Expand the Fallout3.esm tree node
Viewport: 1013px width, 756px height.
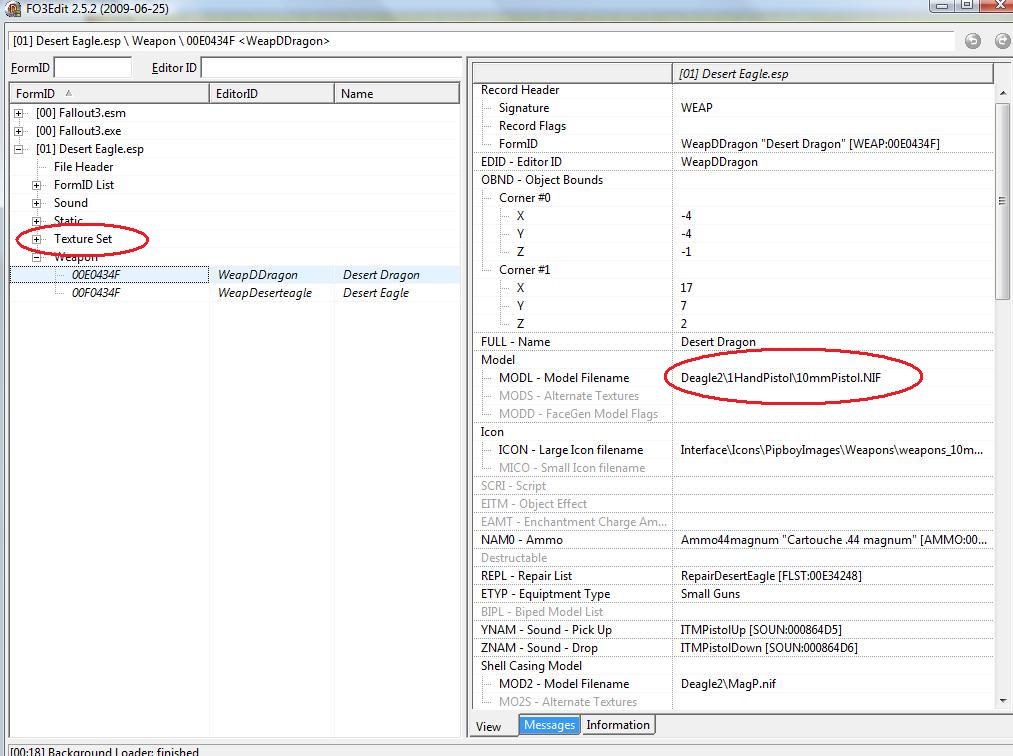coord(19,113)
